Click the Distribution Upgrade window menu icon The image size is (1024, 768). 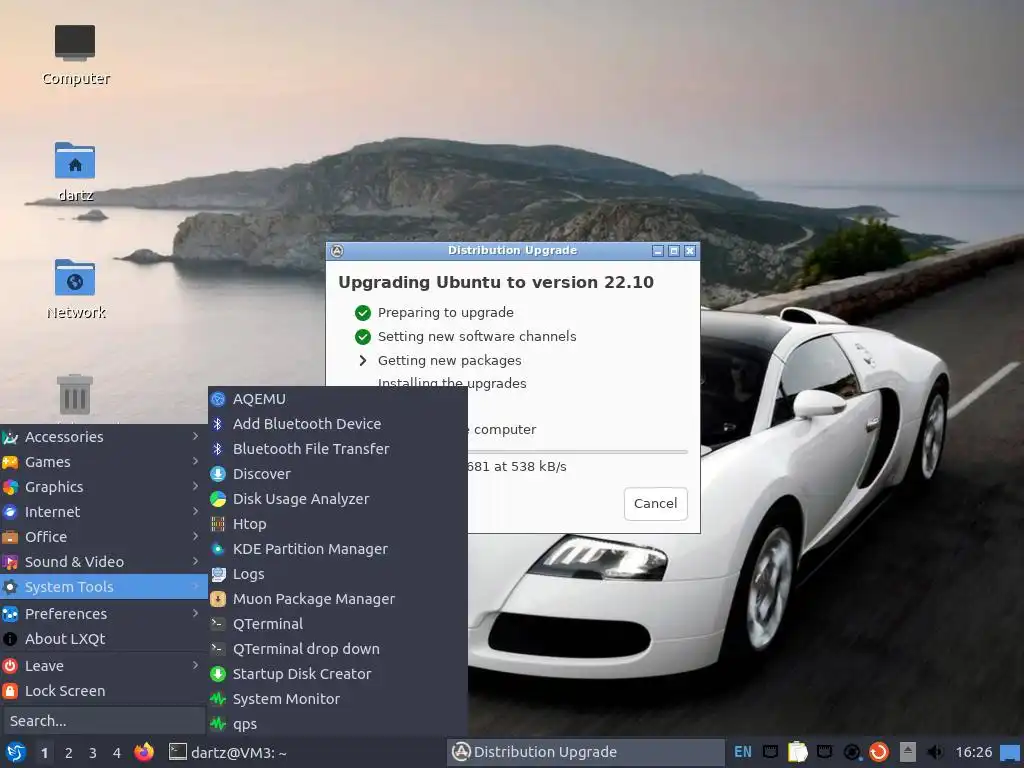pyautogui.click(x=337, y=251)
